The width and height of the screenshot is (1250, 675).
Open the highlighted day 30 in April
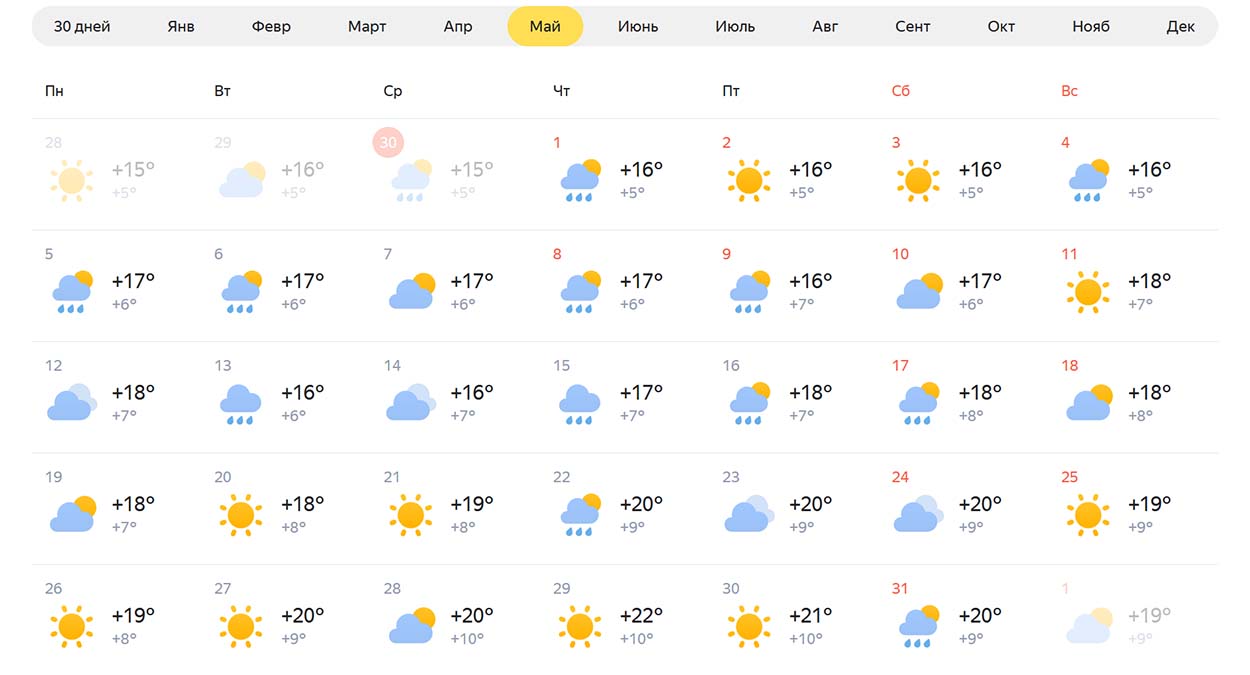tap(388, 143)
